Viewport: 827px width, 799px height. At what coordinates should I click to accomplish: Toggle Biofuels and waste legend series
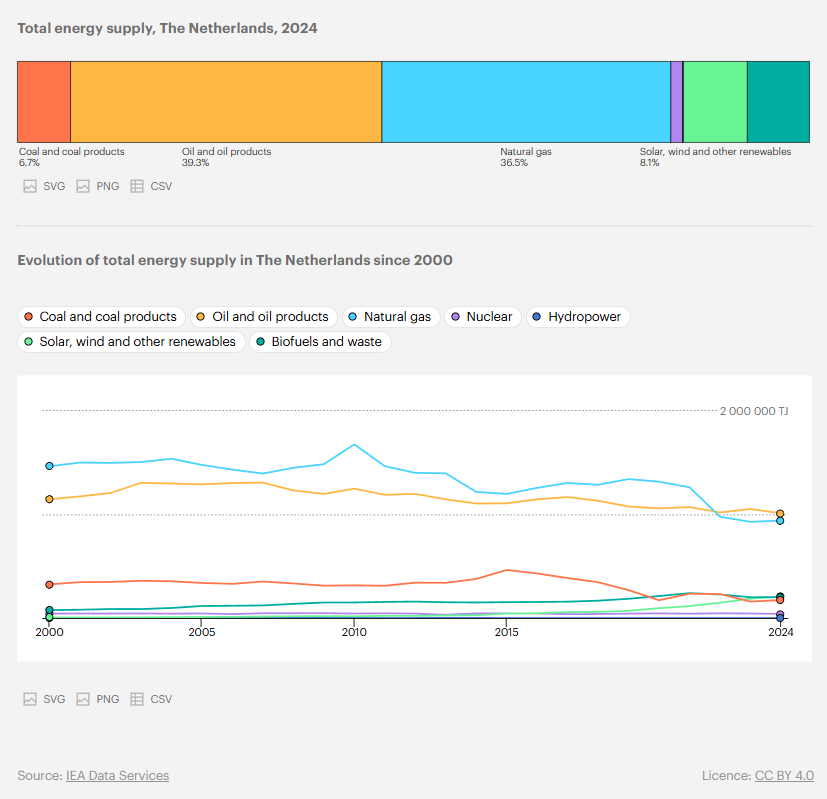point(320,342)
